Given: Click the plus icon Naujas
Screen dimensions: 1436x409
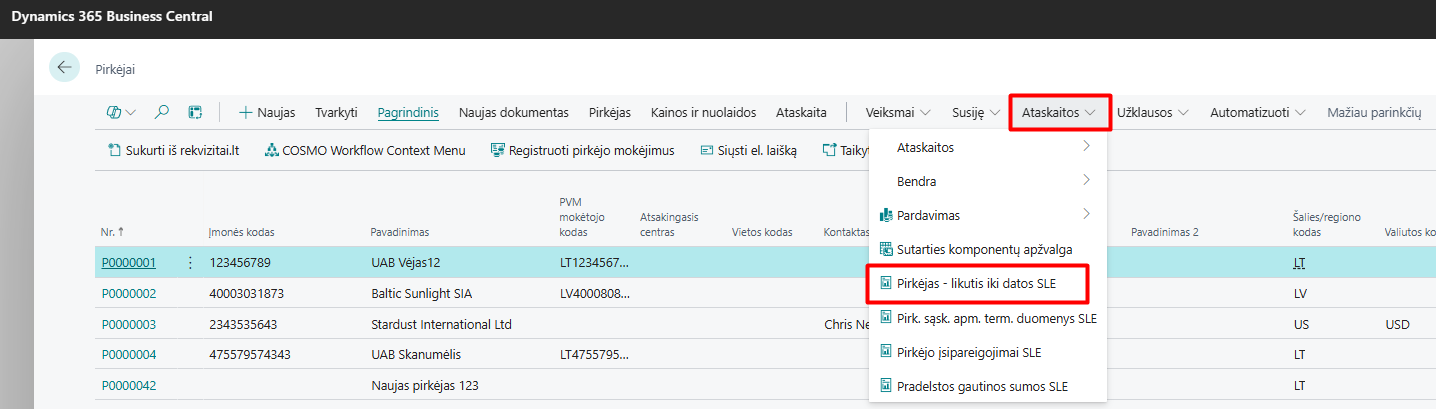Looking at the screenshot, I should point(267,112).
